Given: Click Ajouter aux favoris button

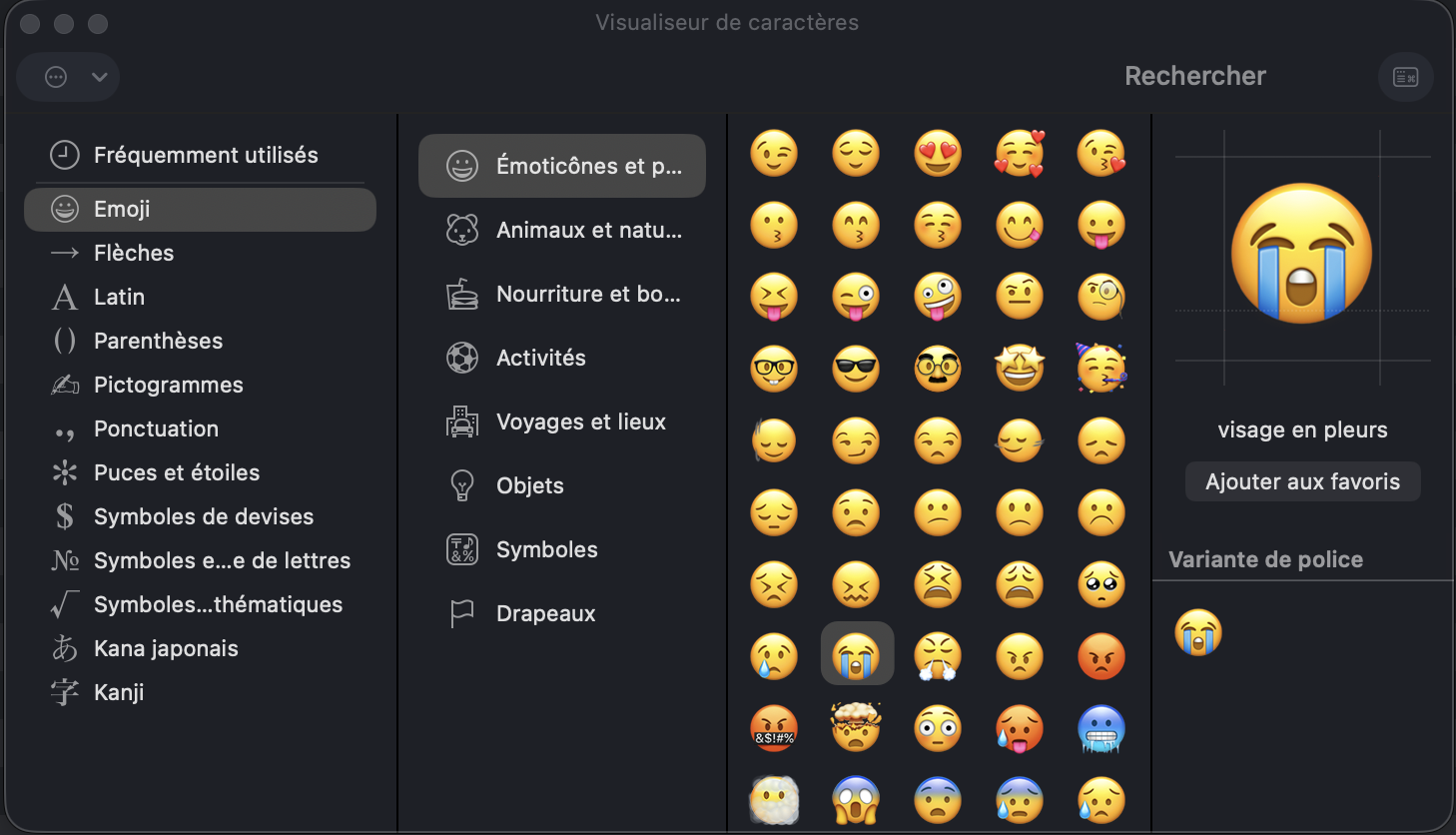Looking at the screenshot, I should 1302,481.
